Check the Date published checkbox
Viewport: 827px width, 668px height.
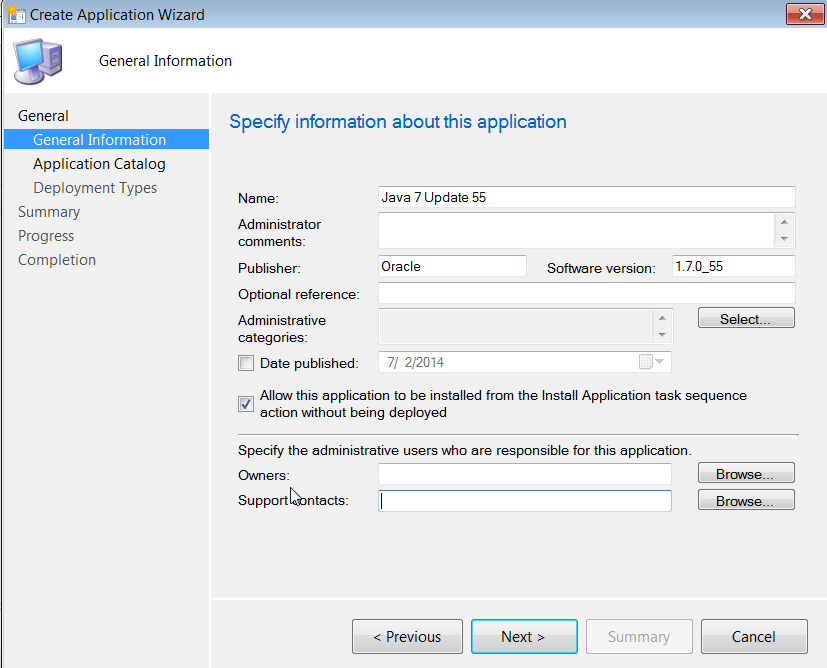(x=246, y=363)
